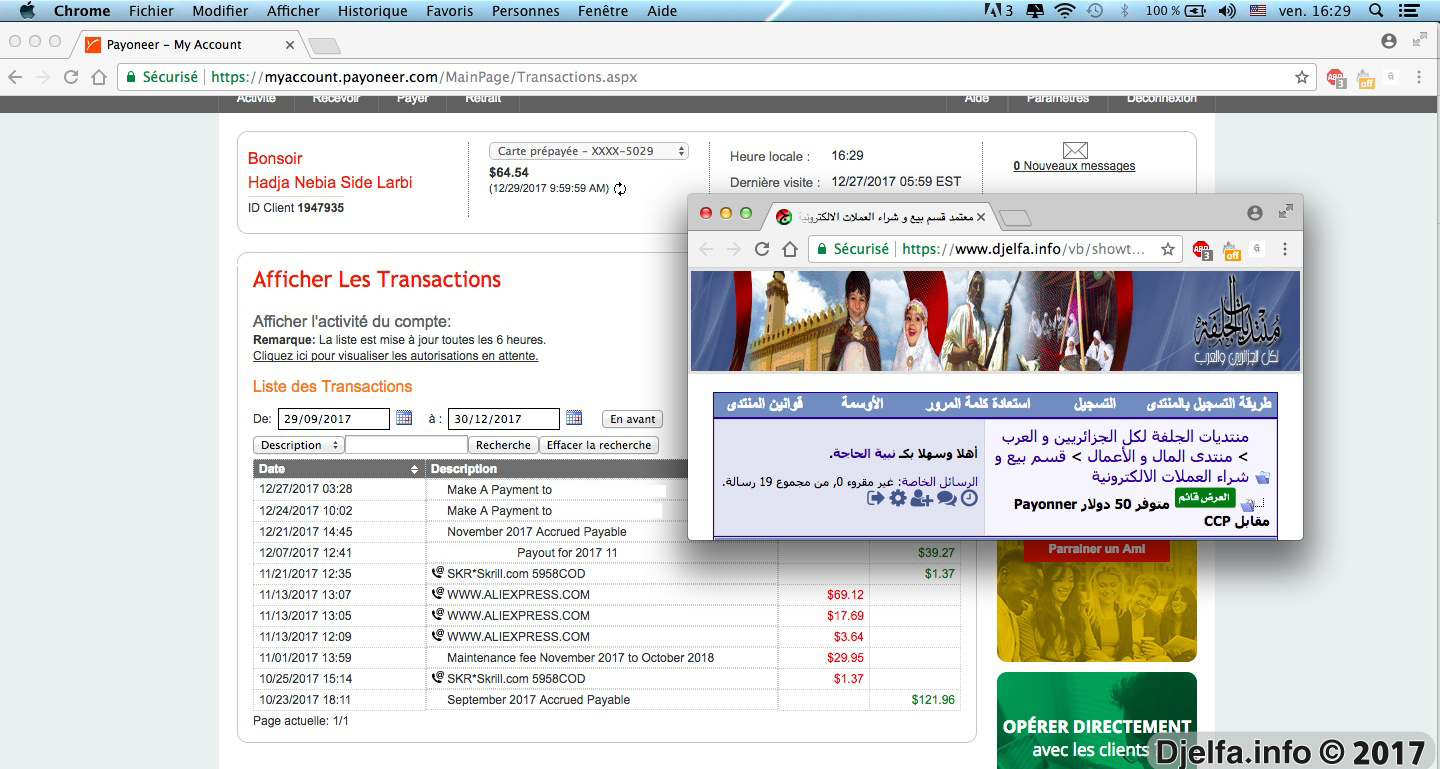Click the add friend icon in the forum

tap(922, 498)
